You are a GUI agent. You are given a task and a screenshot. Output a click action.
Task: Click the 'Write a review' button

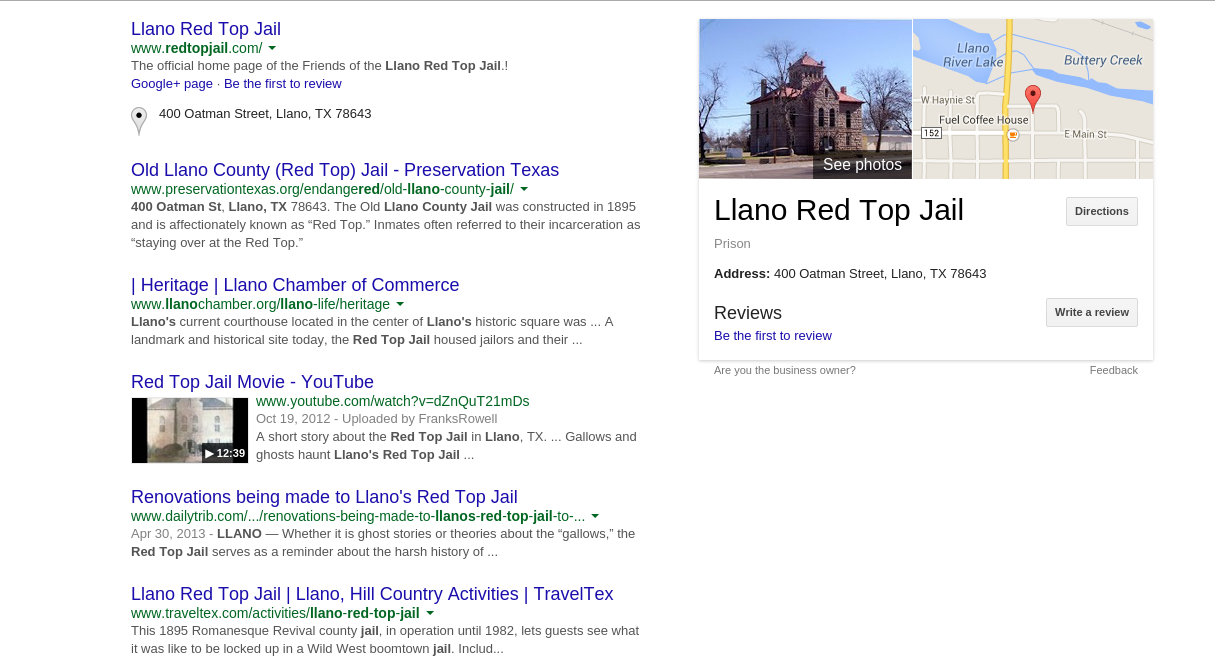coord(1092,312)
